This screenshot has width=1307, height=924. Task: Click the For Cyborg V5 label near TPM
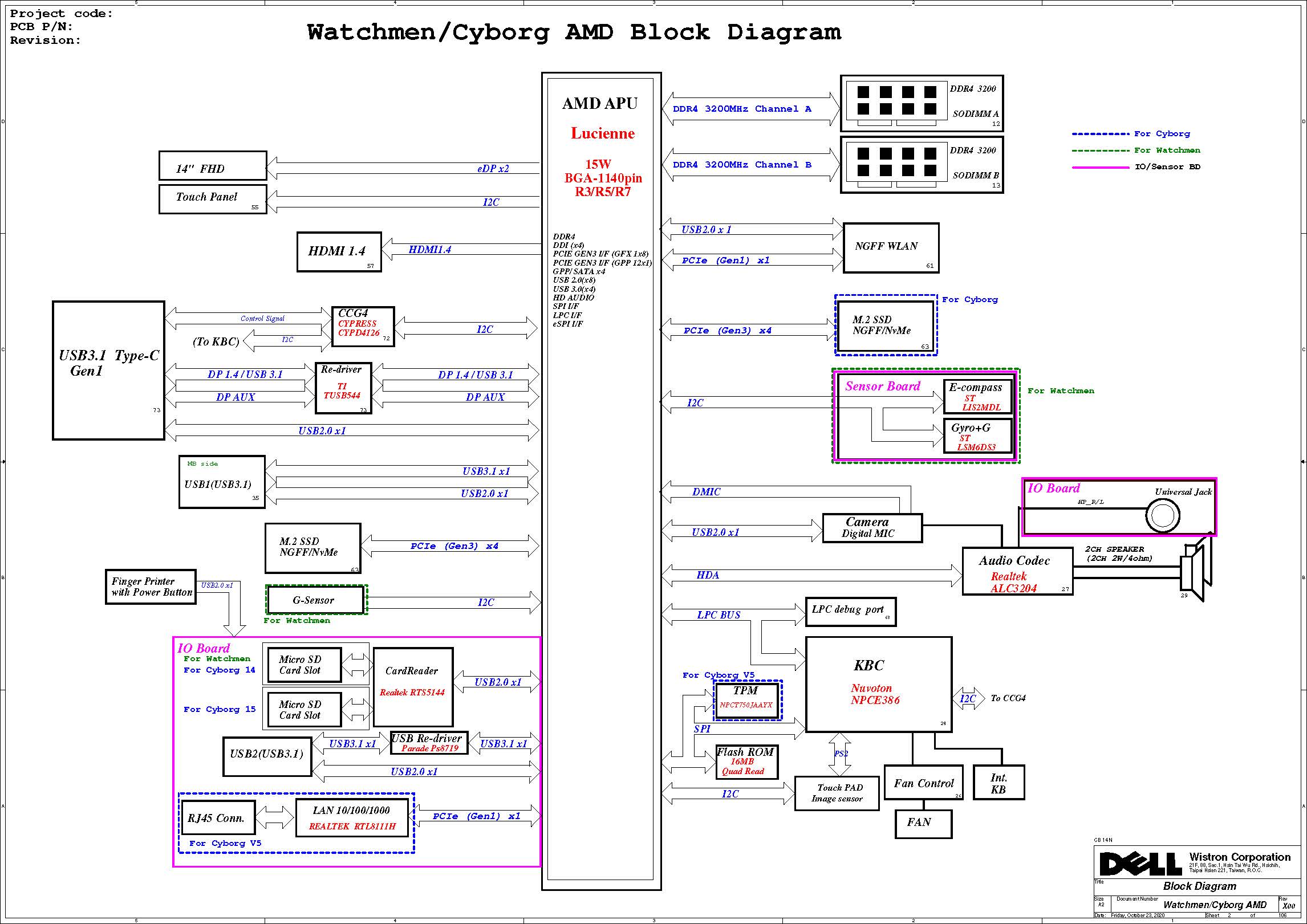(719, 675)
